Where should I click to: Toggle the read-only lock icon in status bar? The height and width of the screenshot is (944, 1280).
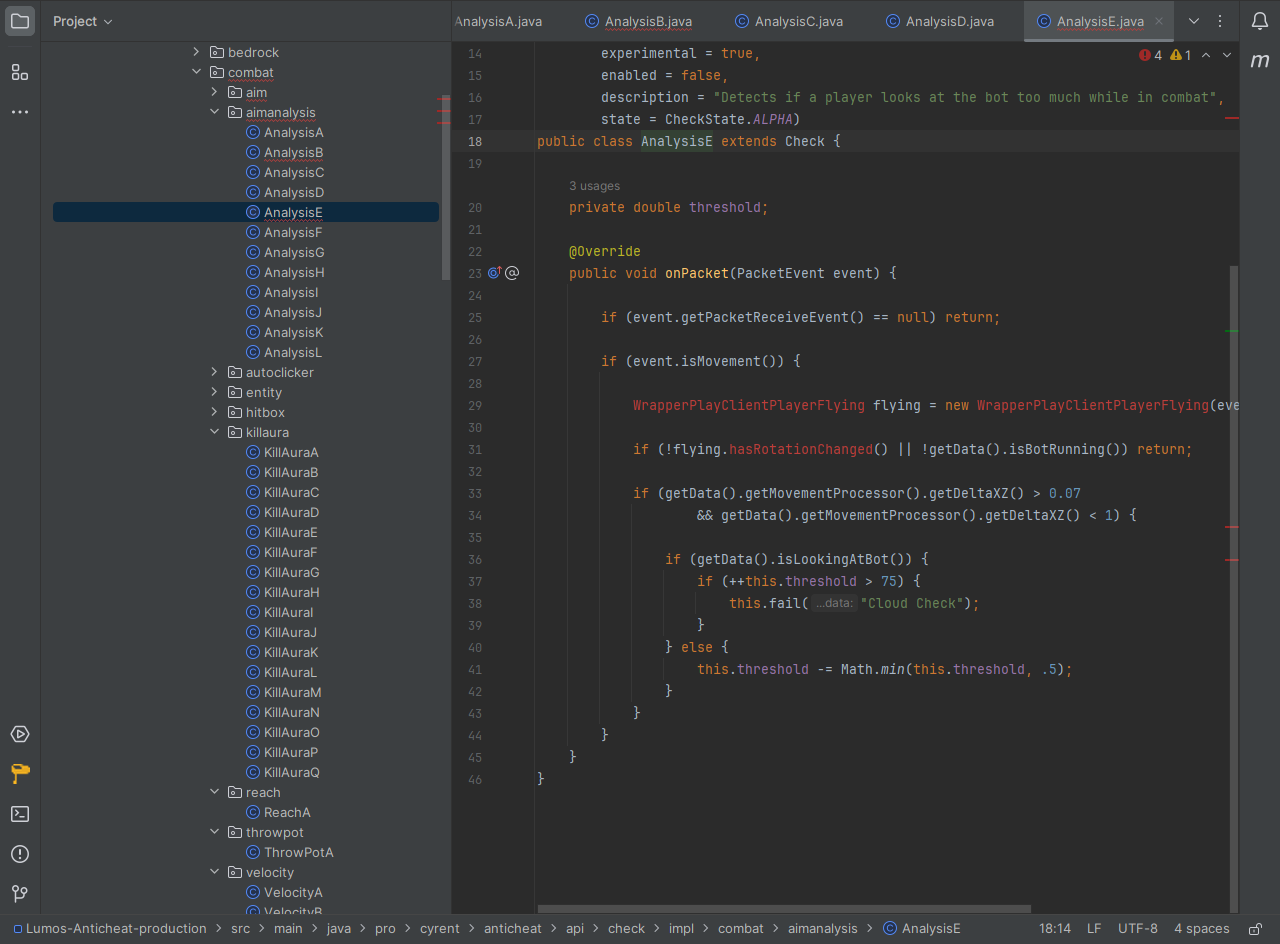point(1255,929)
